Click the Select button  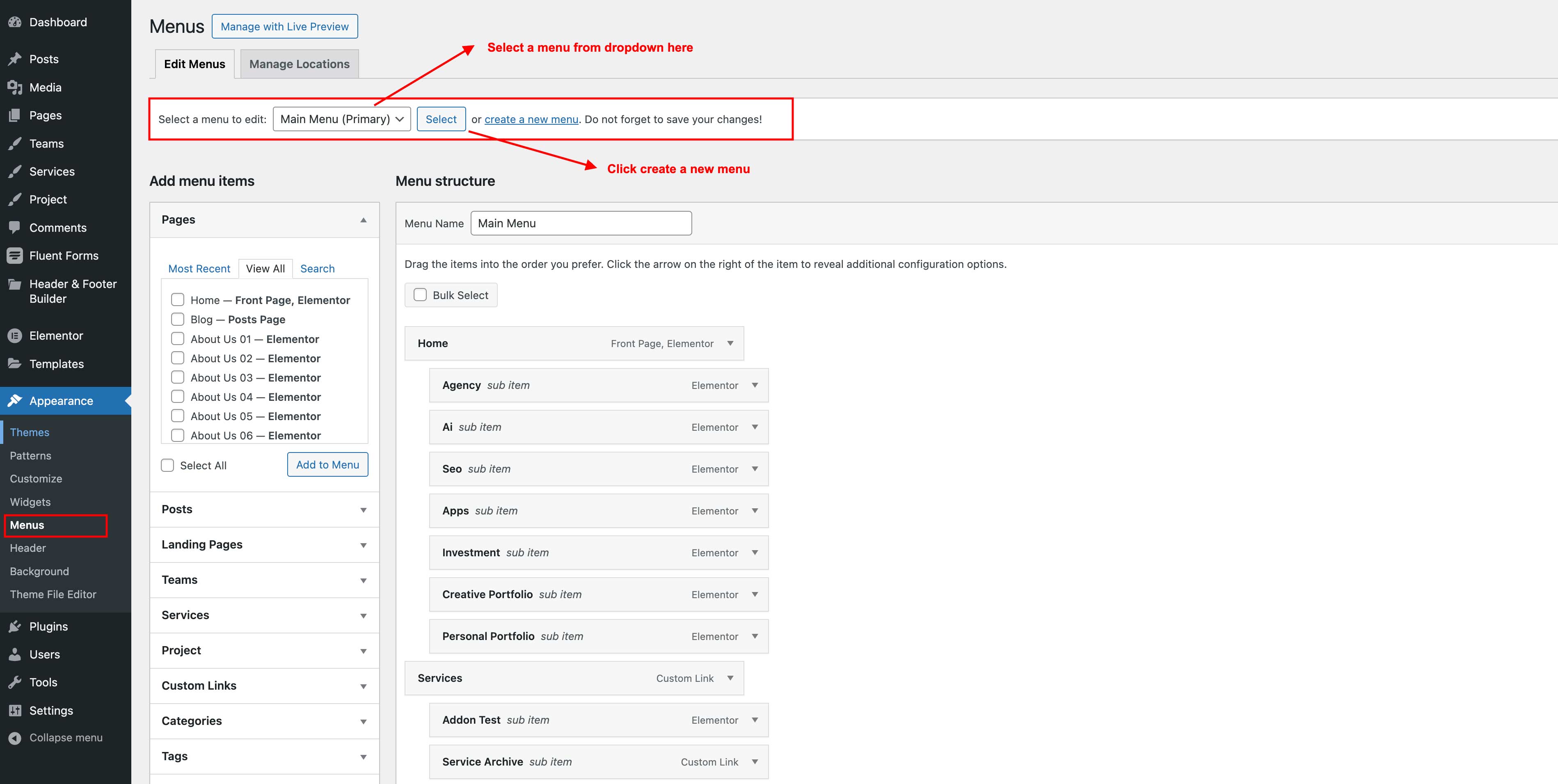tap(441, 119)
